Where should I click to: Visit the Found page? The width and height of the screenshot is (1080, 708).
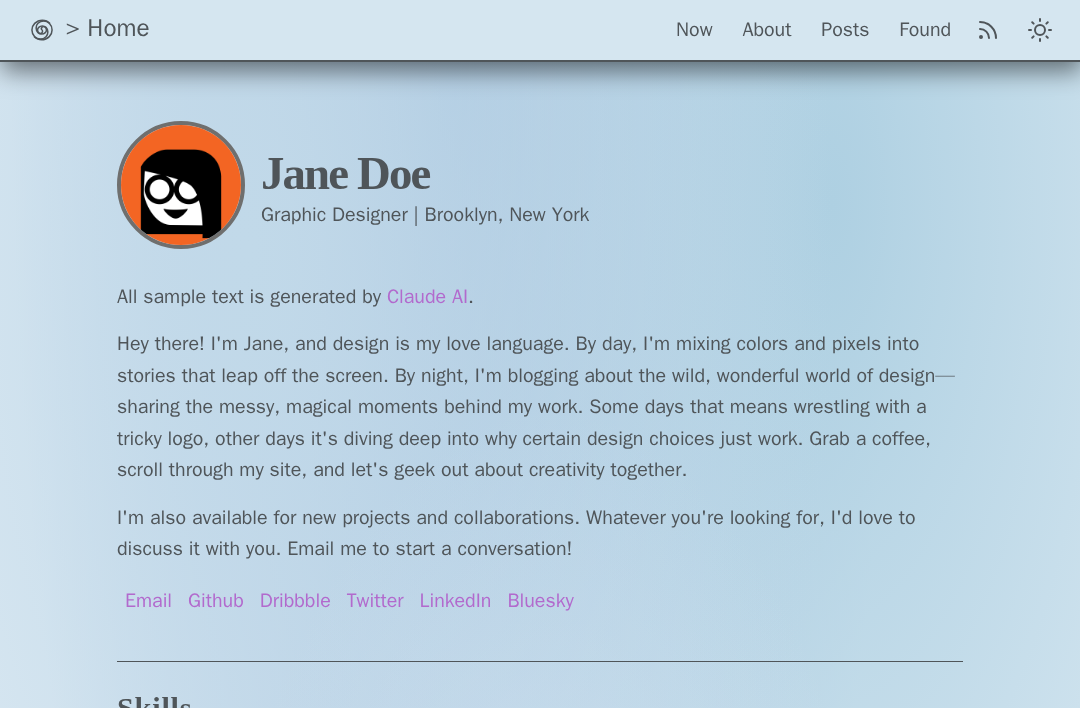(x=924, y=30)
